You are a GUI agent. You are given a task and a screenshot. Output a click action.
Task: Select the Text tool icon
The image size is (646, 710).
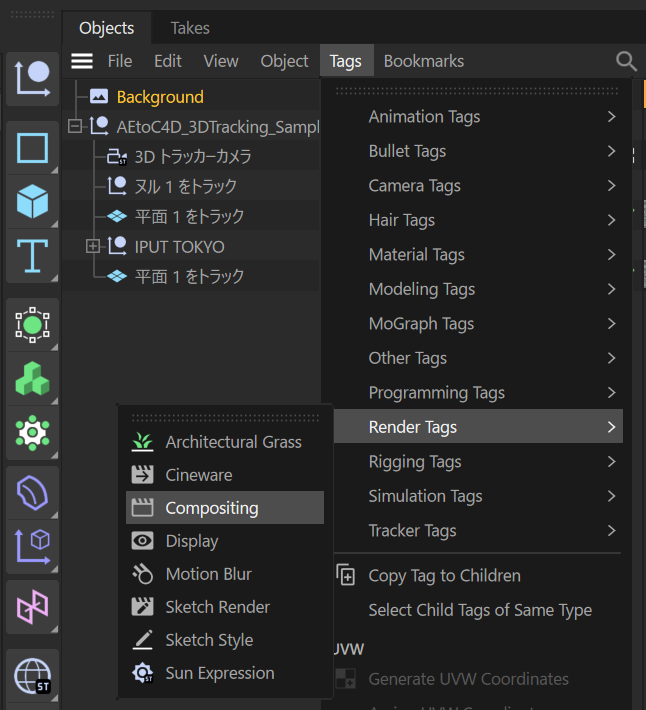click(x=33, y=255)
